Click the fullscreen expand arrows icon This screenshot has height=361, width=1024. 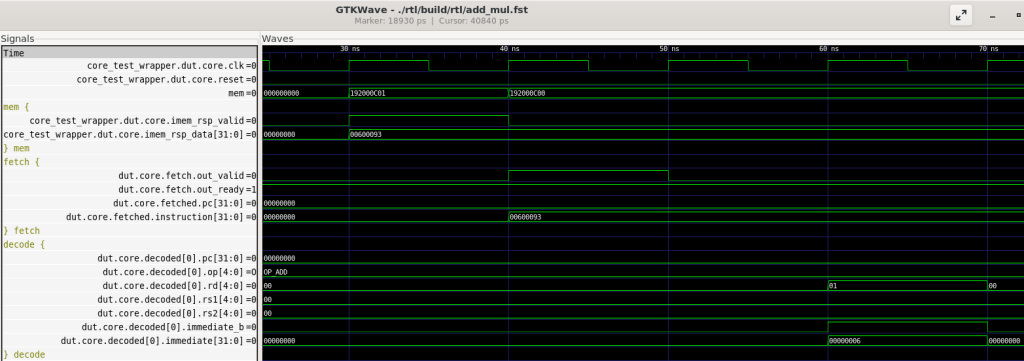tap(961, 16)
